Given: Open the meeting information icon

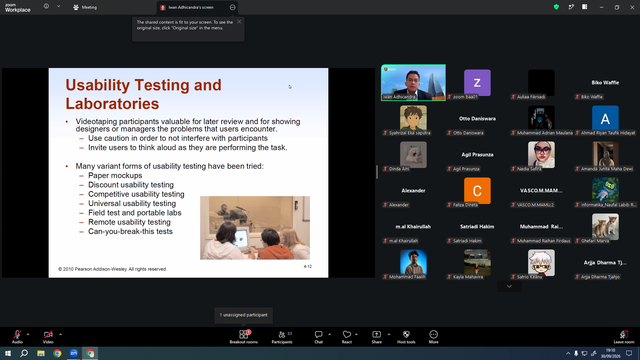Looking at the screenshot, I should [x=47, y=6].
